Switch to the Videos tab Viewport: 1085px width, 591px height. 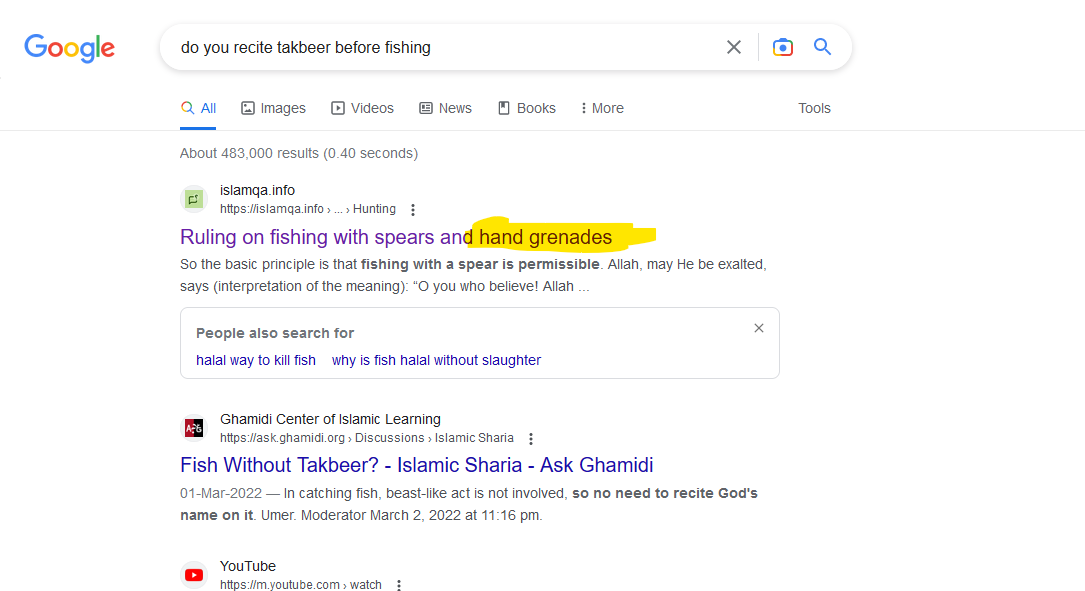coord(362,108)
